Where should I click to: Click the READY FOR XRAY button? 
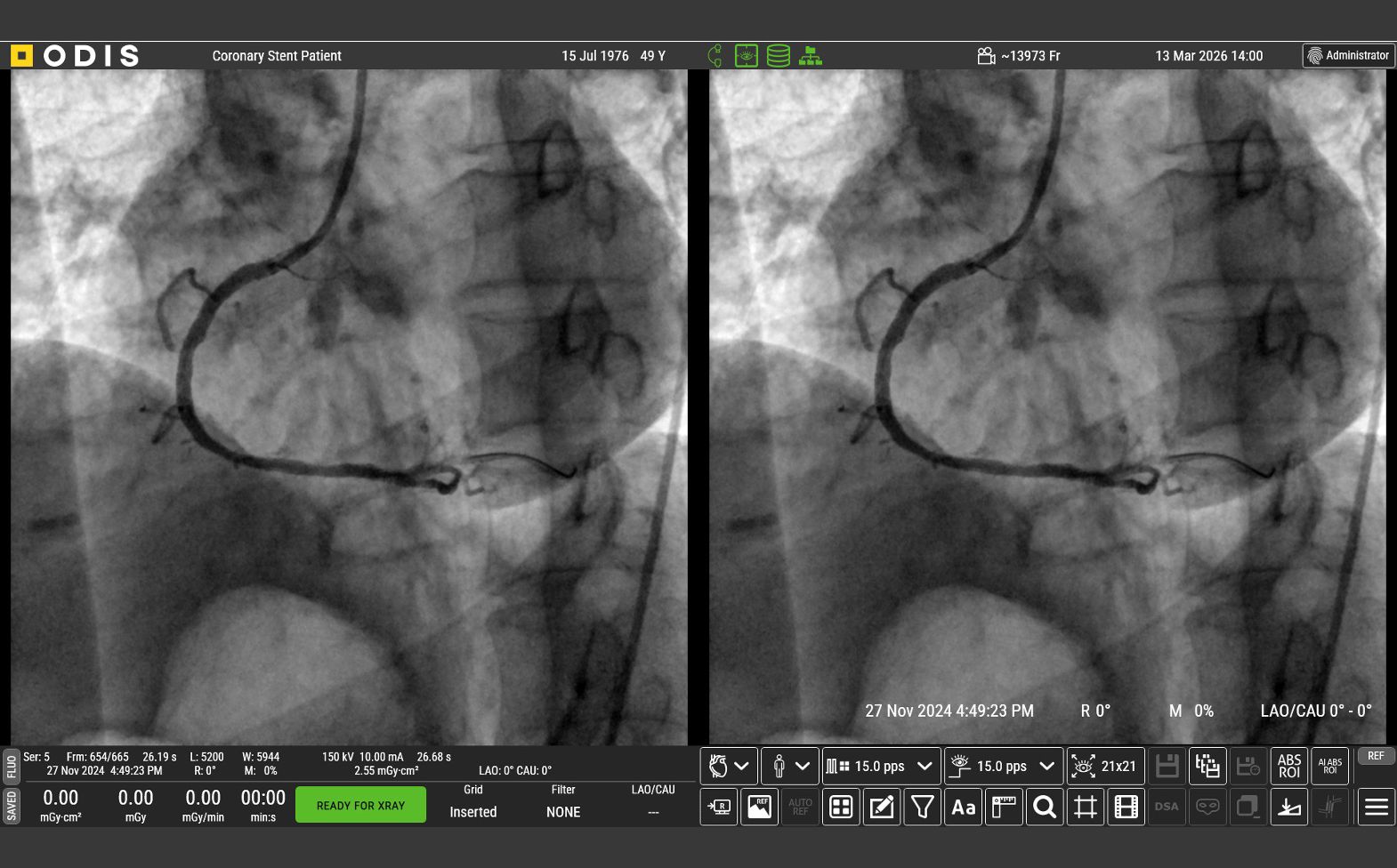point(360,805)
